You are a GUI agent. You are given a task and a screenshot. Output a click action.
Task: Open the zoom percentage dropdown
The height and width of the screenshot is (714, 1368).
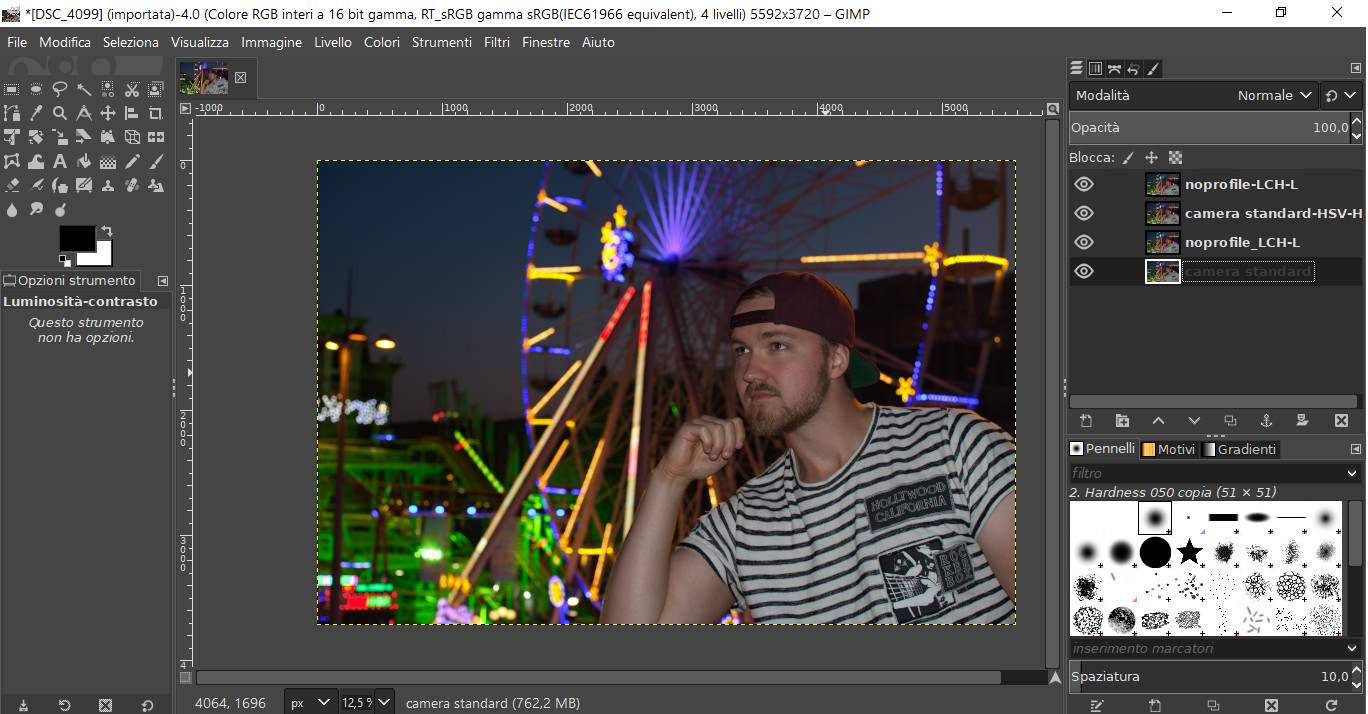[384, 703]
